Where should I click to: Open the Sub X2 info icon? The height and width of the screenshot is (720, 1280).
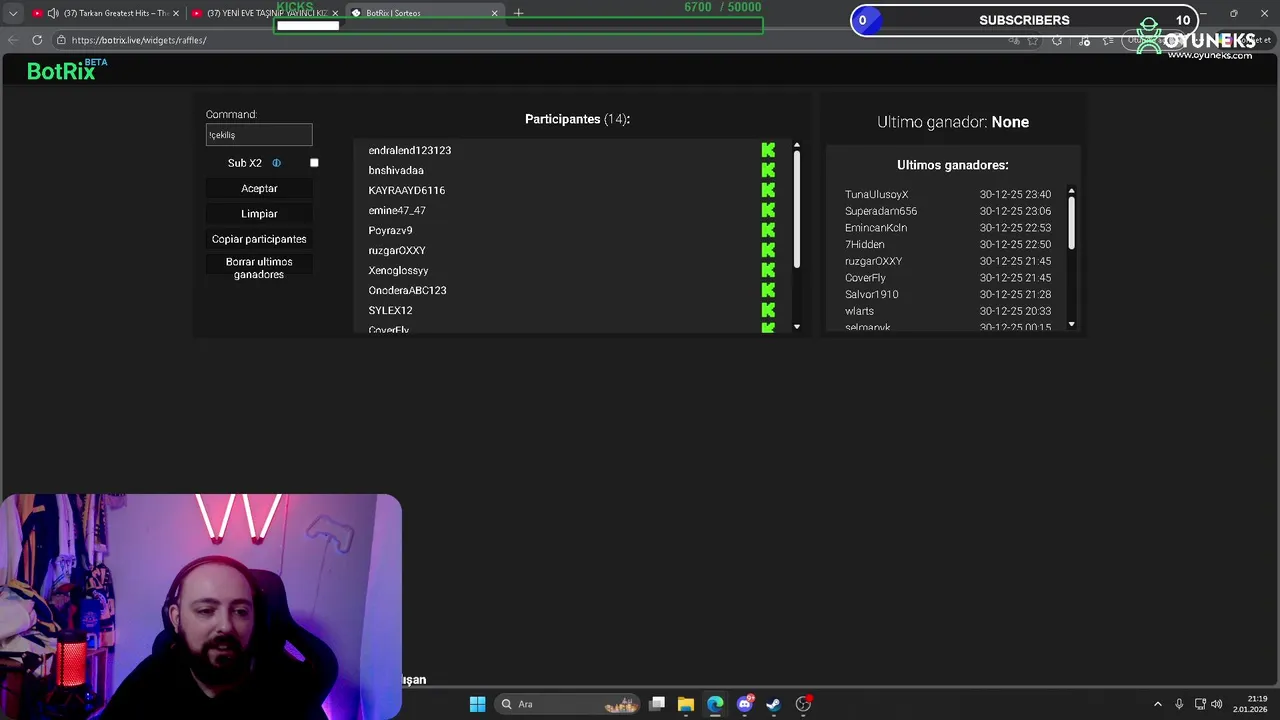tap(276, 163)
